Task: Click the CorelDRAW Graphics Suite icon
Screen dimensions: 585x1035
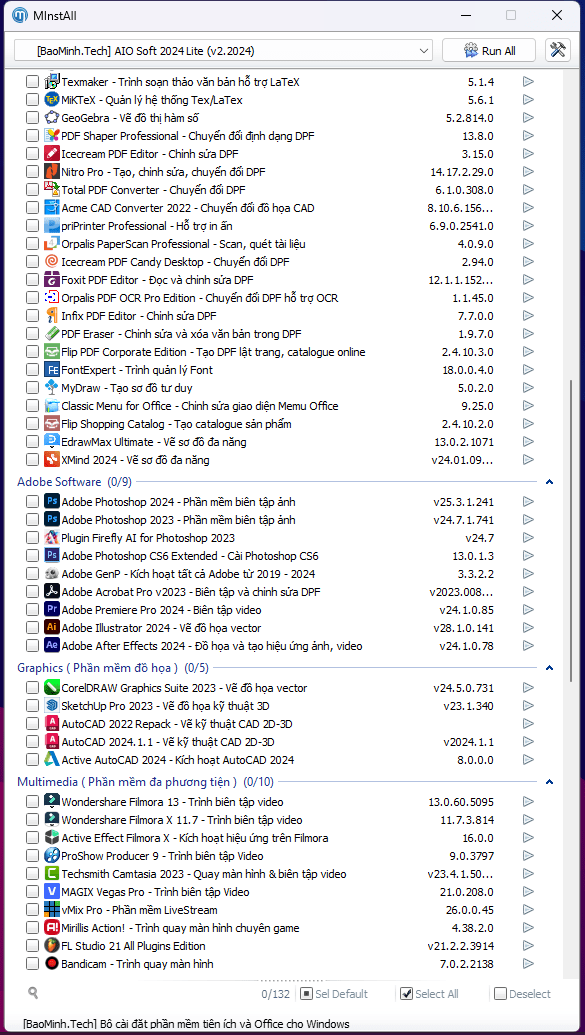Action: click(x=52, y=688)
